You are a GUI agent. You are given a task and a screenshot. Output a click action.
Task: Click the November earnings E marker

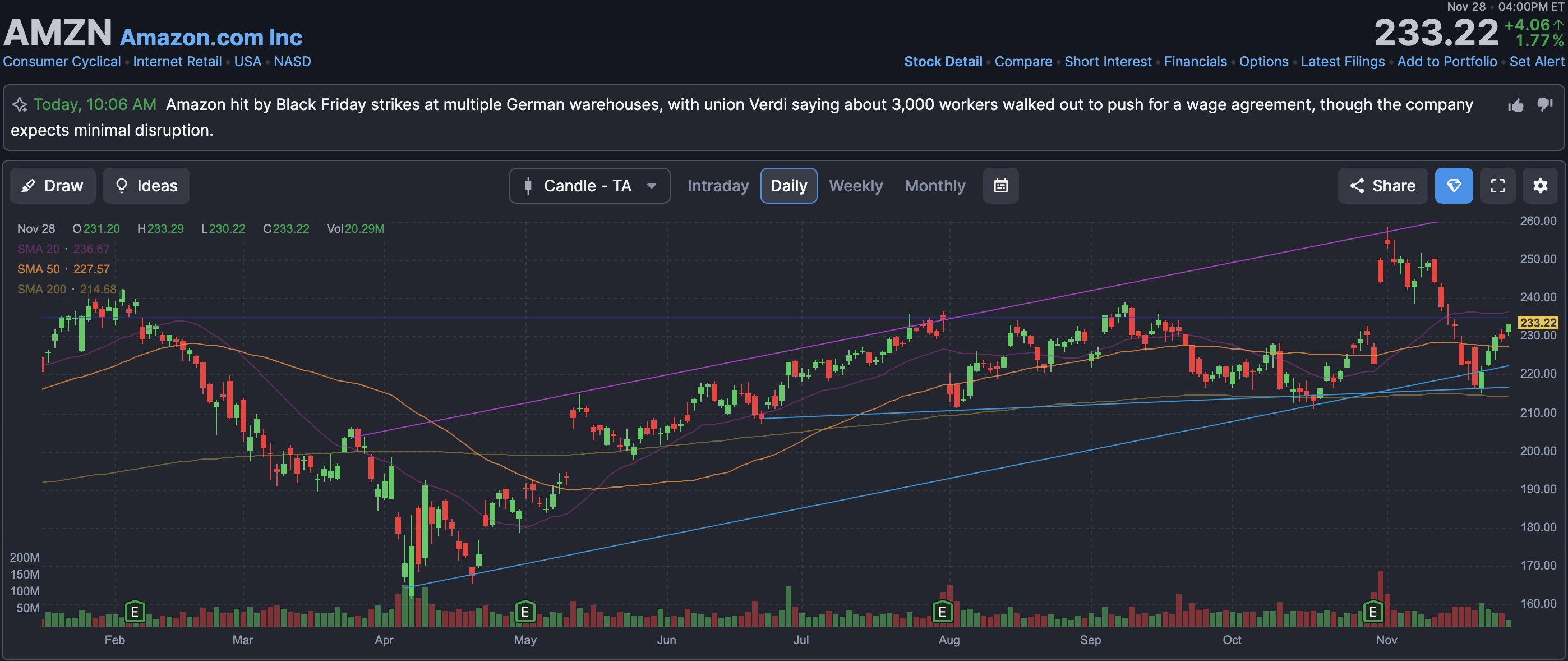tap(1373, 611)
